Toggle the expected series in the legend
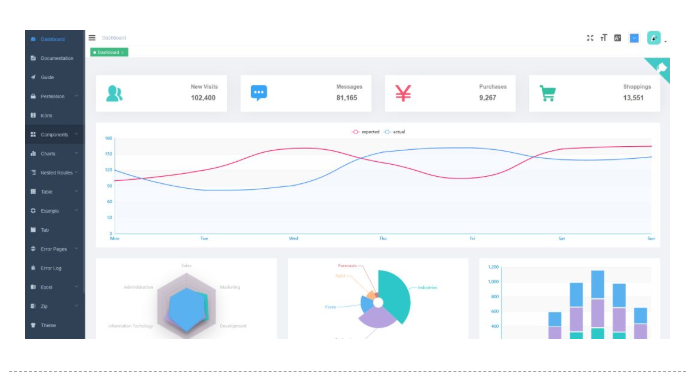Screen dimensions: 692x377 pyautogui.click(x=365, y=132)
